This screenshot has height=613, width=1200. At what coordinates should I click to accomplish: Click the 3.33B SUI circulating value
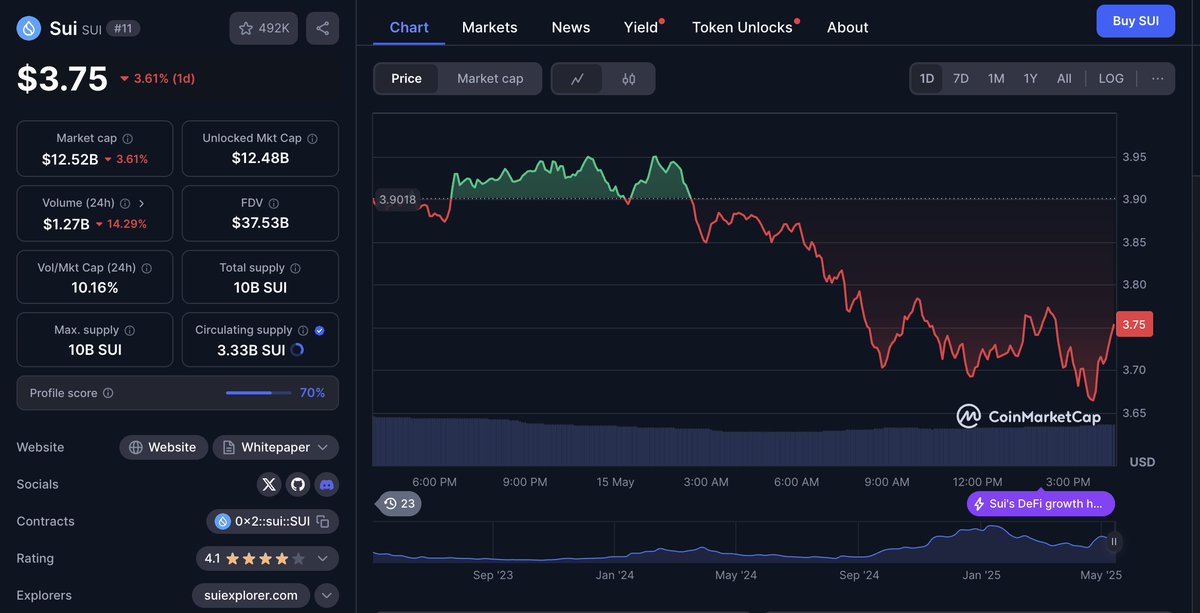[251, 350]
